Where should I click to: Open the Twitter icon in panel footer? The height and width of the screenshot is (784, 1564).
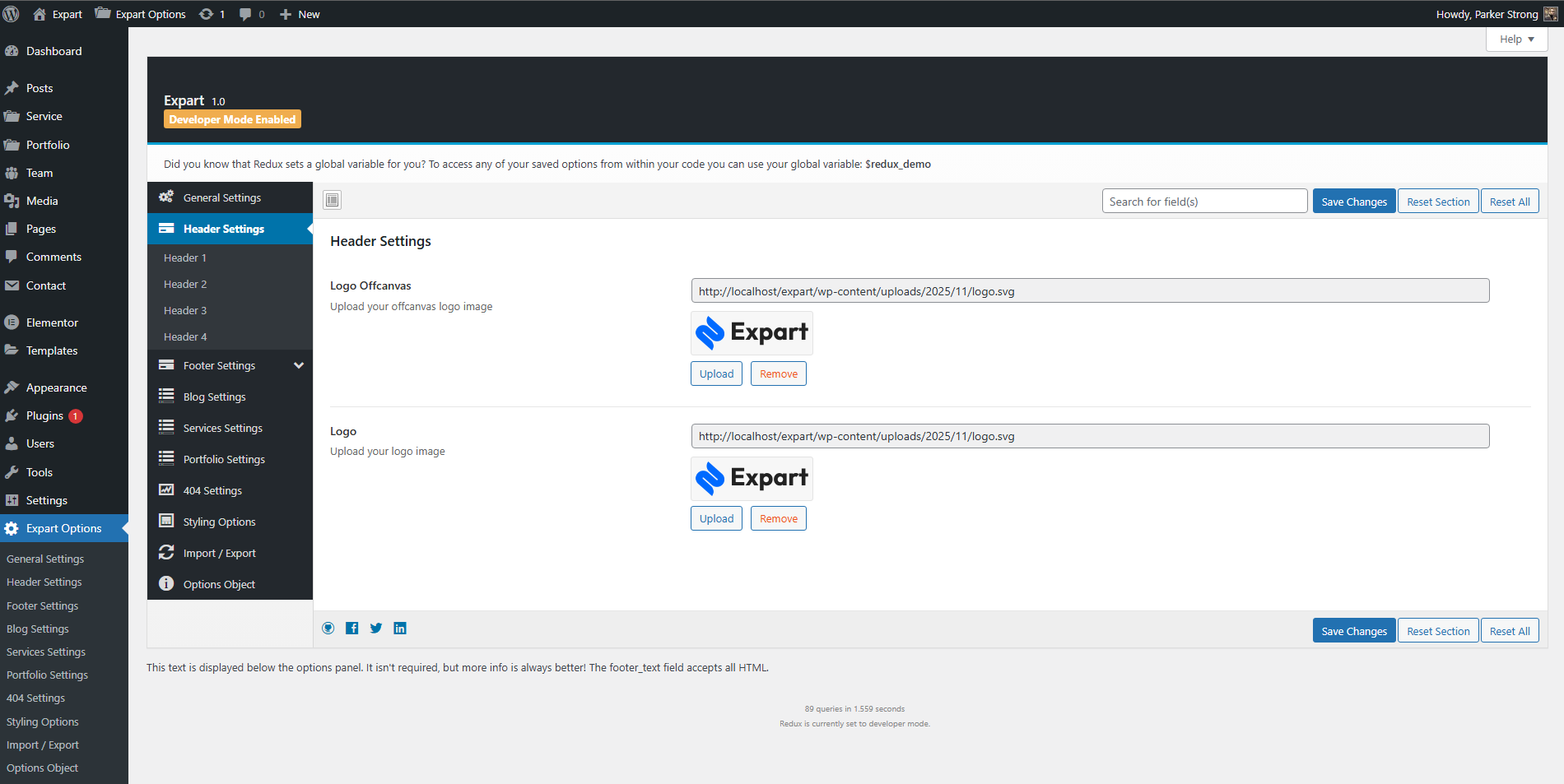[x=375, y=629]
